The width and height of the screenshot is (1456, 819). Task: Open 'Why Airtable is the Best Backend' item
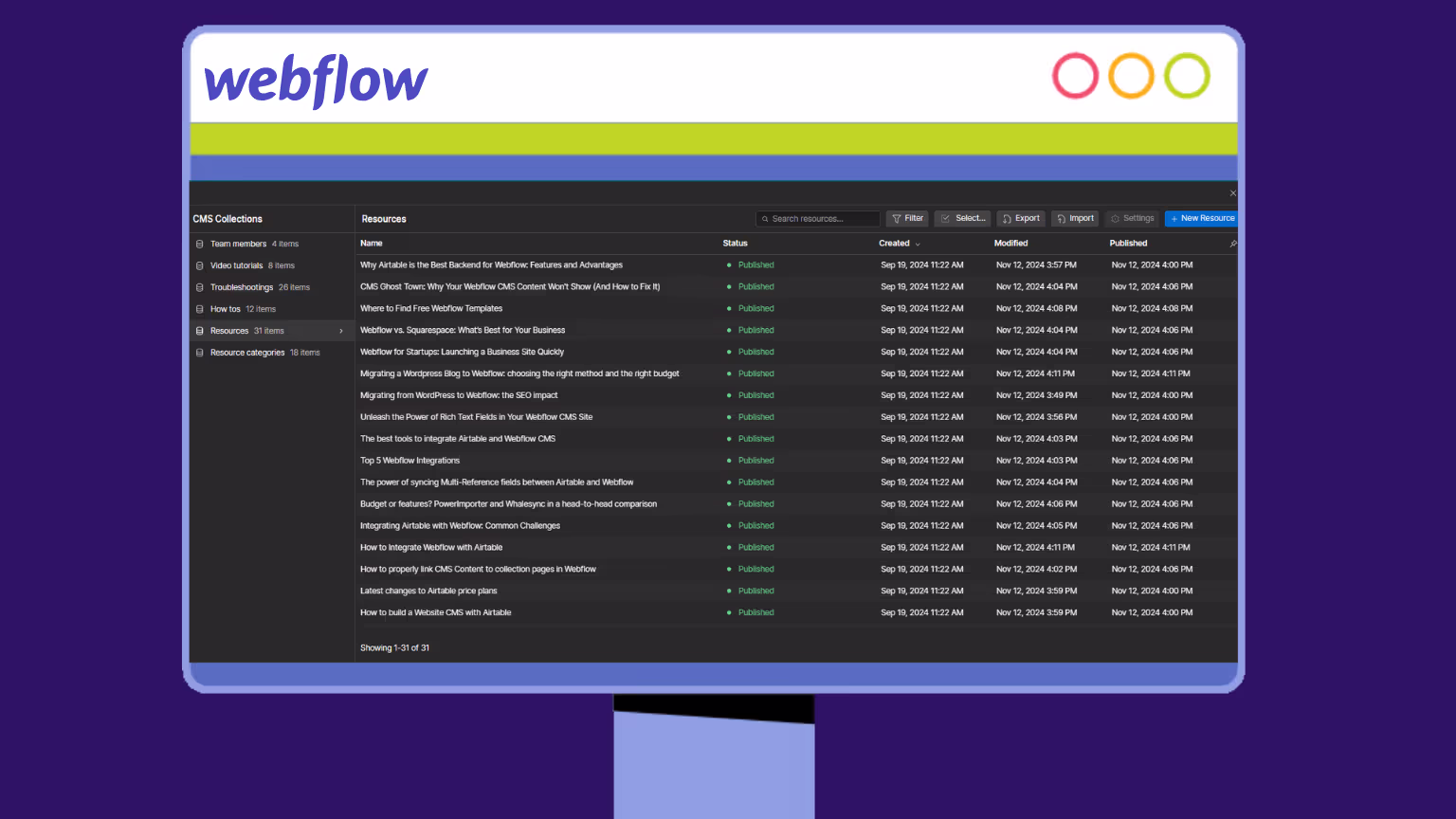tap(491, 265)
